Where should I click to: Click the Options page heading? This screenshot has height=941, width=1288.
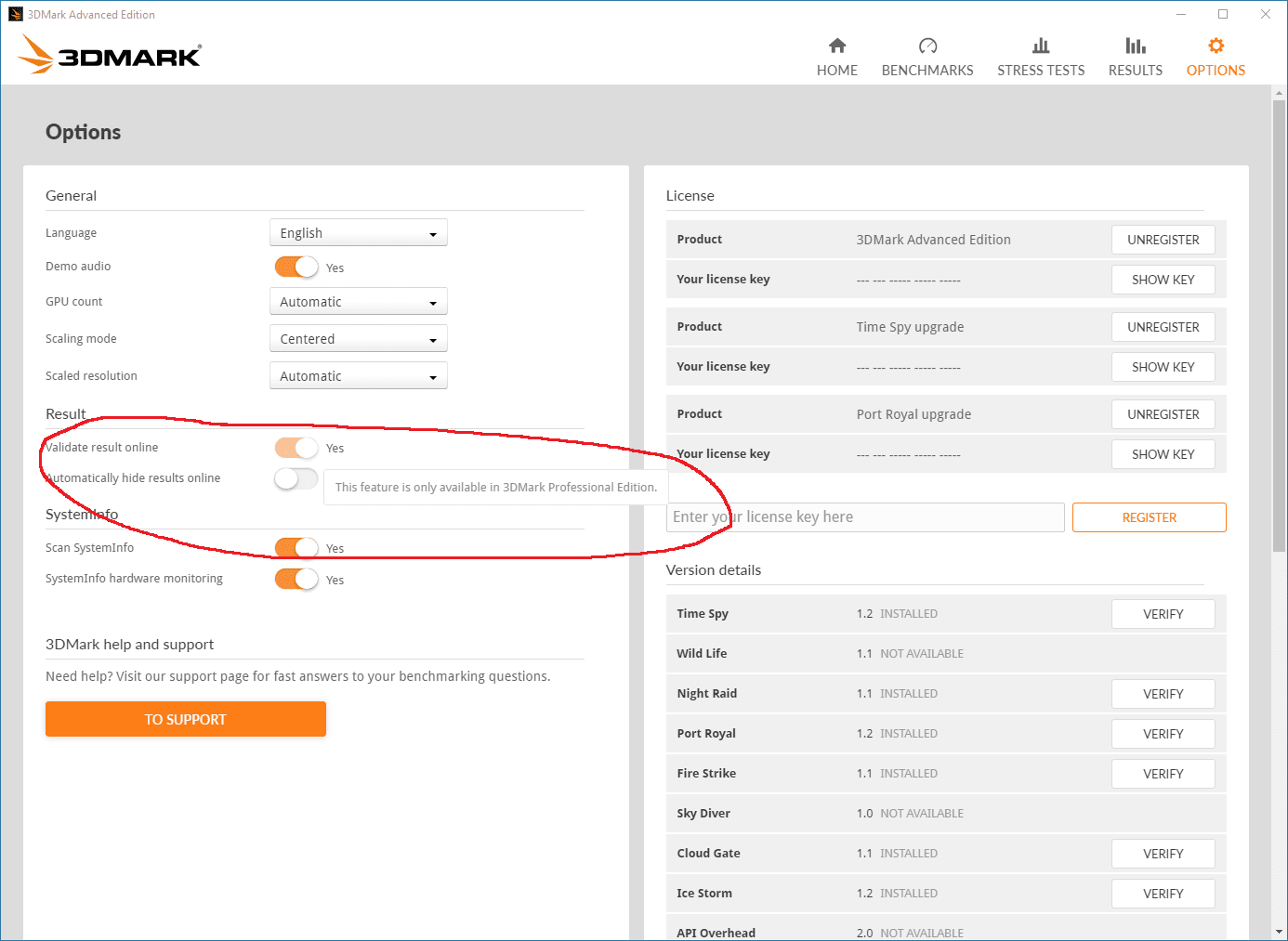click(83, 132)
